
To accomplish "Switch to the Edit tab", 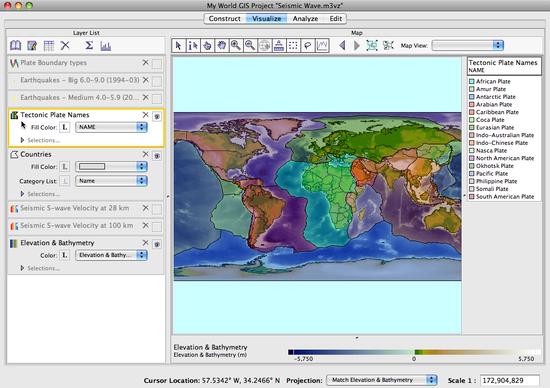I will [x=336, y=19].
